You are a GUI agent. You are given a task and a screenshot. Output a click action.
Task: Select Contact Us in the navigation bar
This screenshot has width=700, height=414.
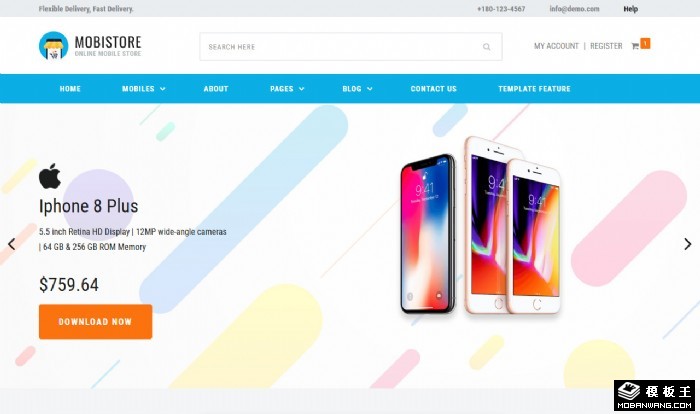coord(433,89)
